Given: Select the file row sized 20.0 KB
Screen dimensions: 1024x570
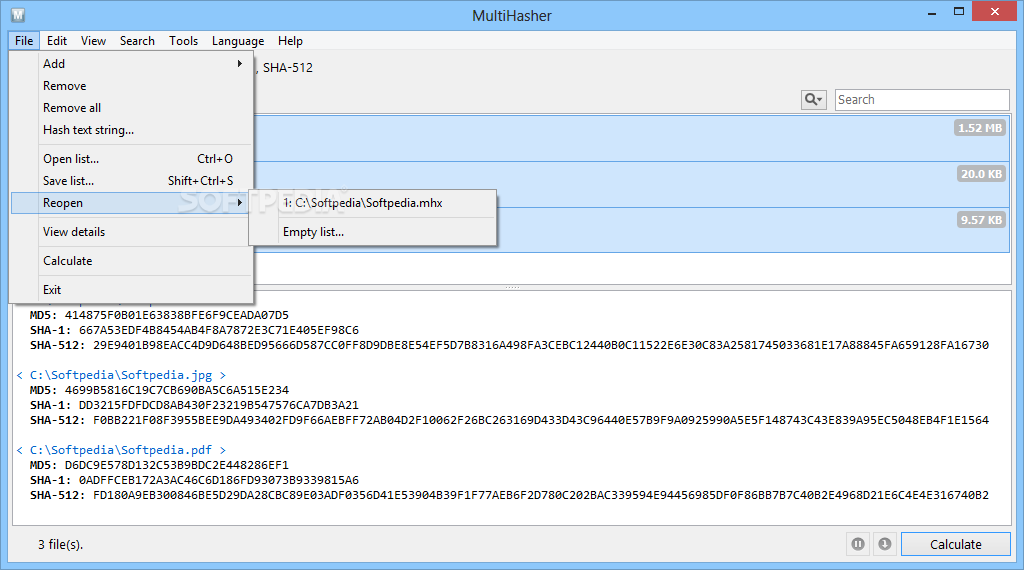Looking at the screenshot, I should [632, 184].
